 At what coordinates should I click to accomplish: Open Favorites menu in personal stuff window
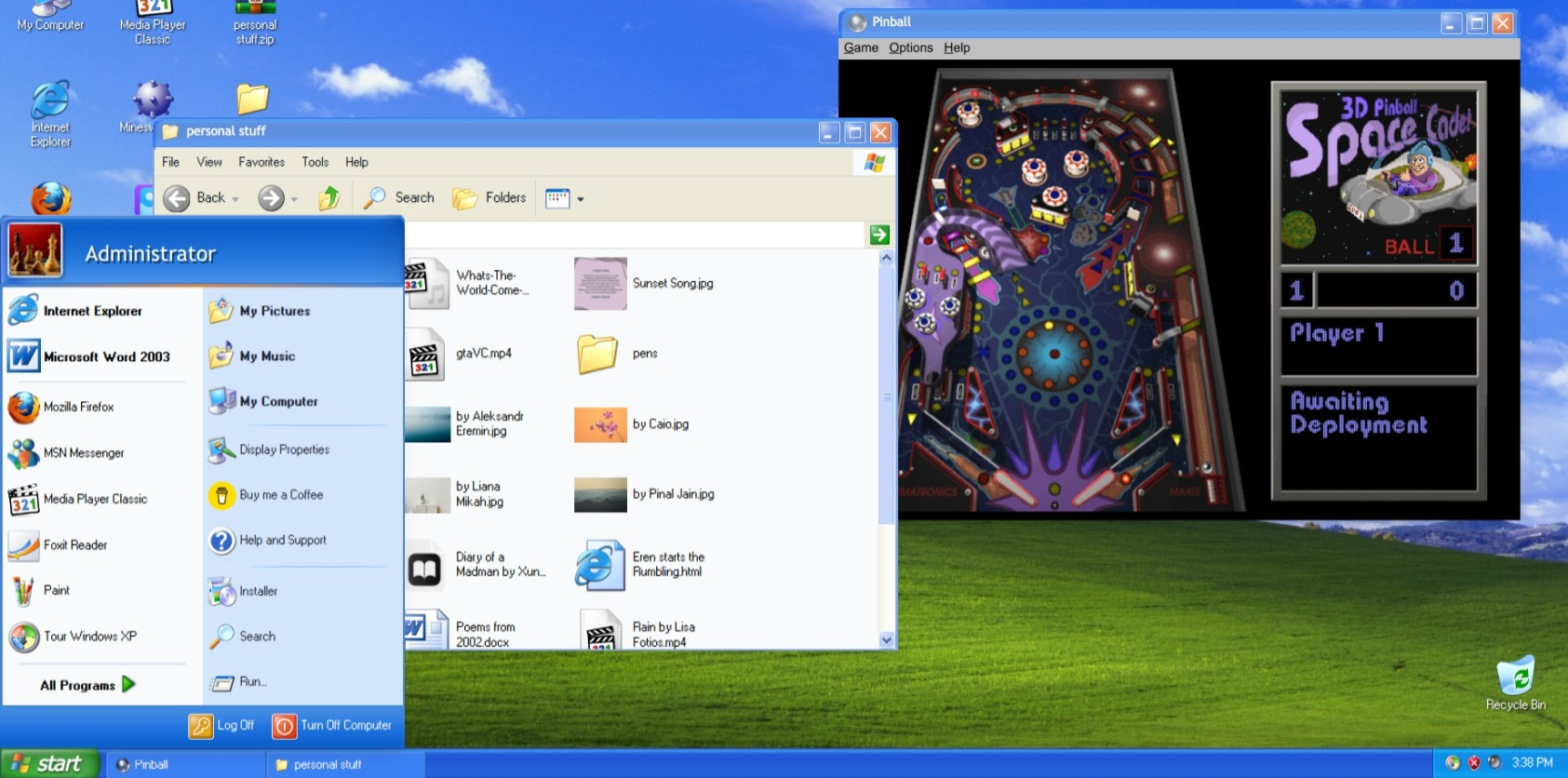261,162
